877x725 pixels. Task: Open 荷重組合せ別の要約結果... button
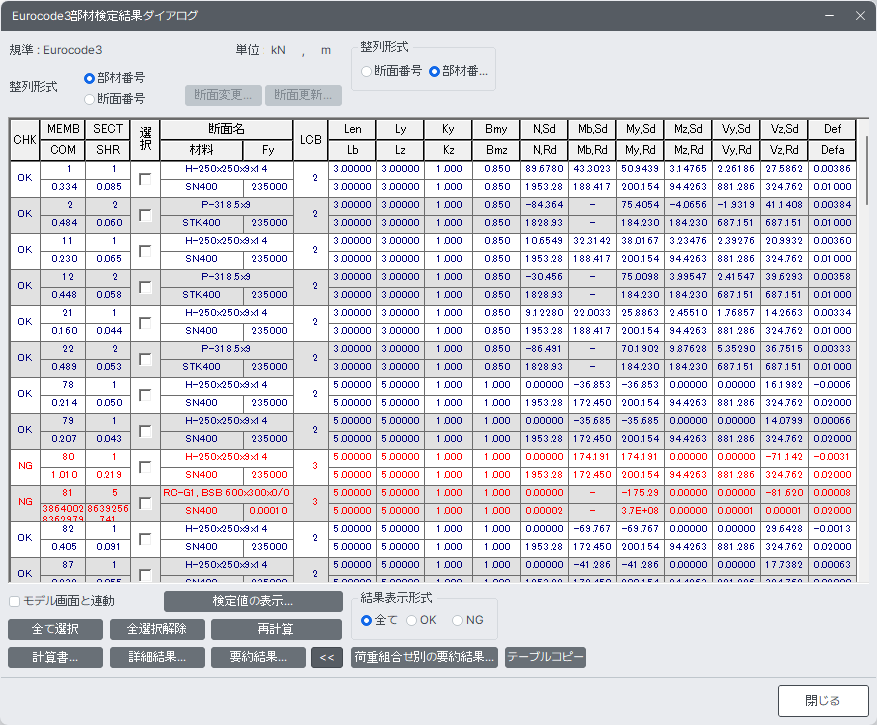[425, 657]
